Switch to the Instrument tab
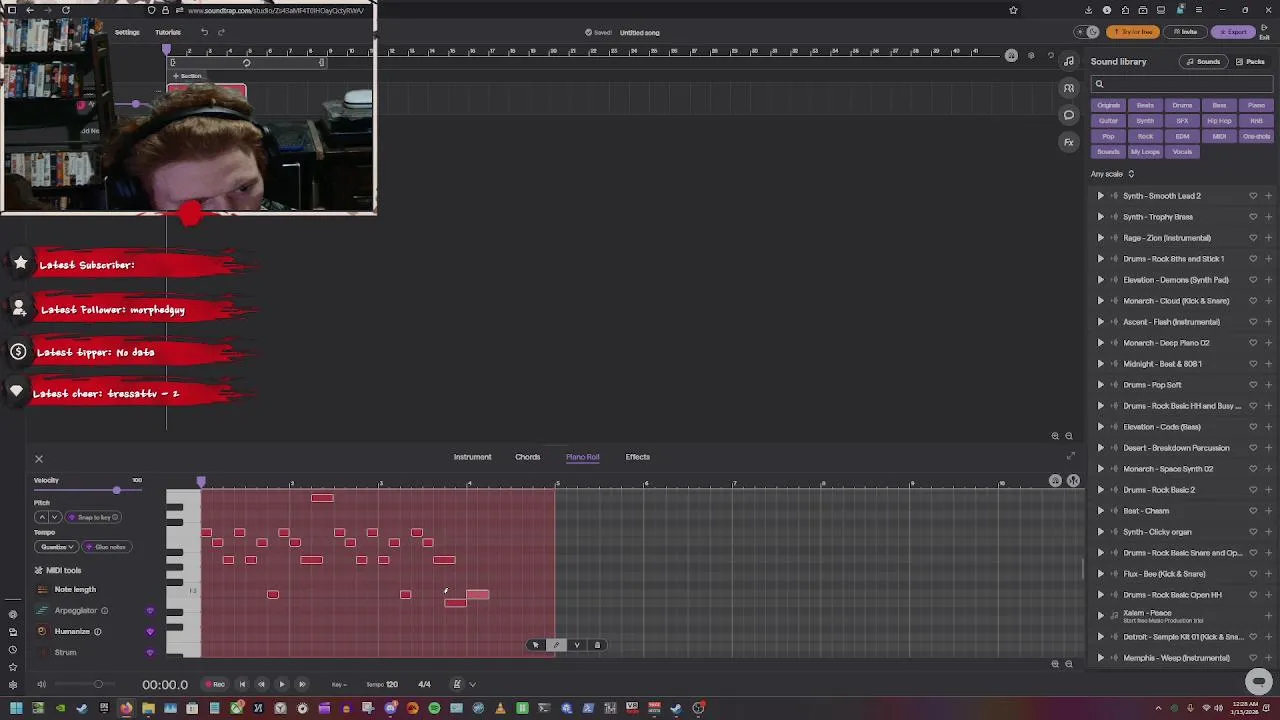 (x=472, y=457)
